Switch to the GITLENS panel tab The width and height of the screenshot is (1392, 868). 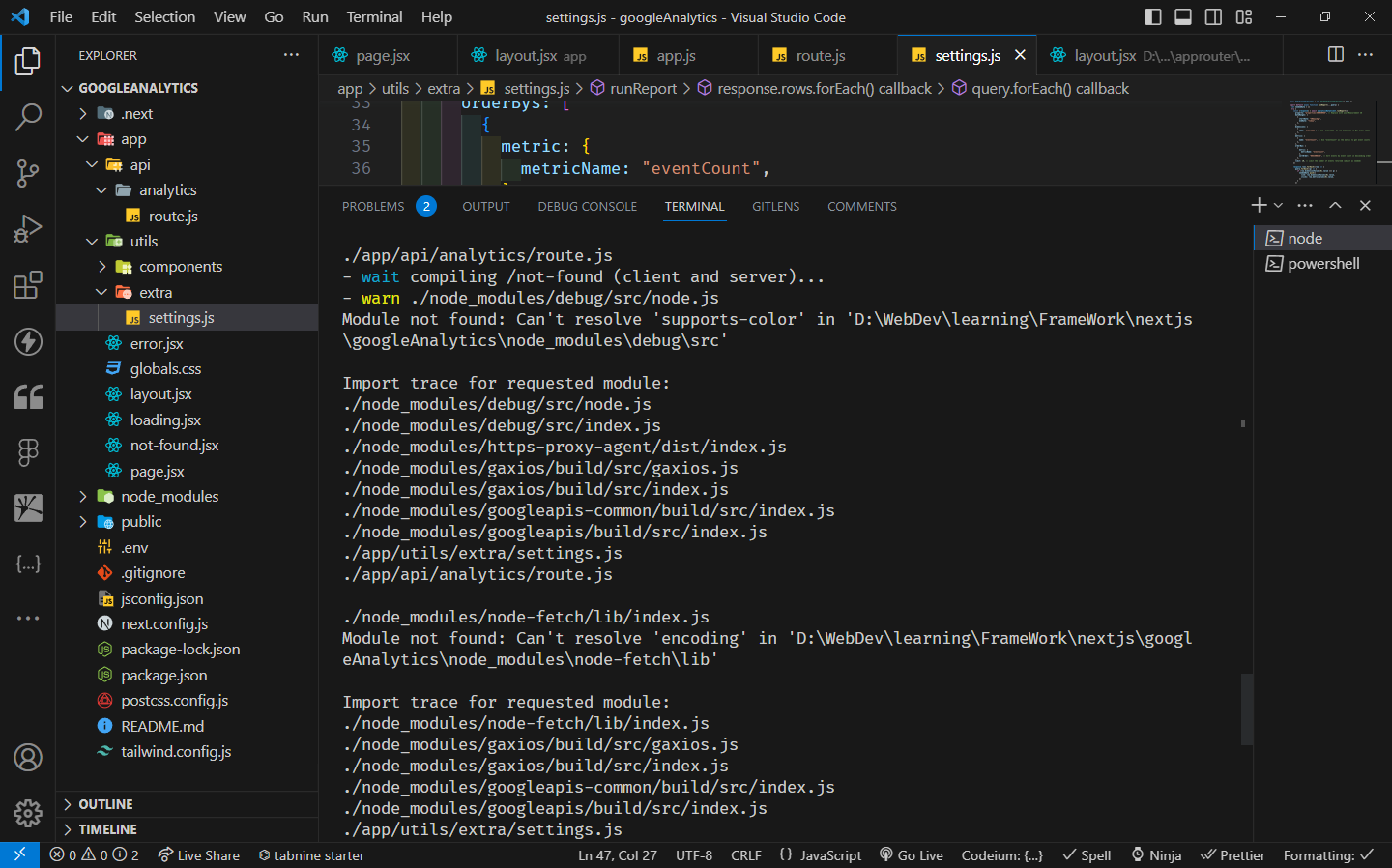click(776, 206)
